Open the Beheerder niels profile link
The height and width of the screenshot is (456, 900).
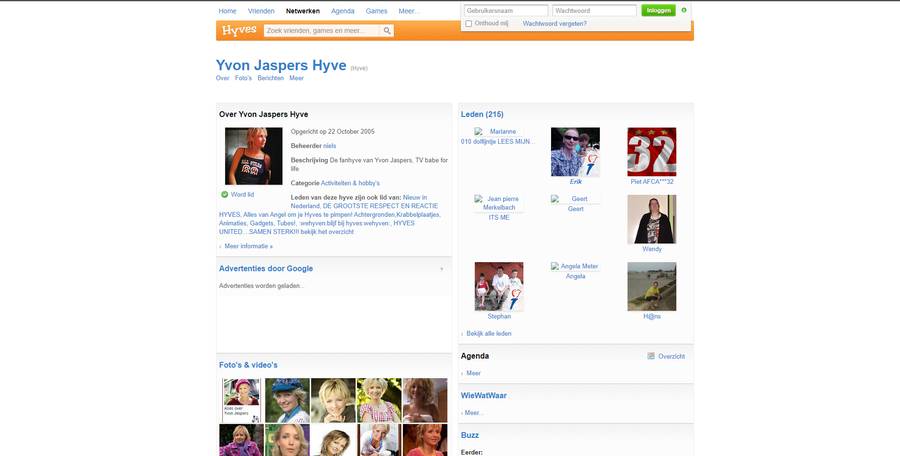[x=329, y=146]
